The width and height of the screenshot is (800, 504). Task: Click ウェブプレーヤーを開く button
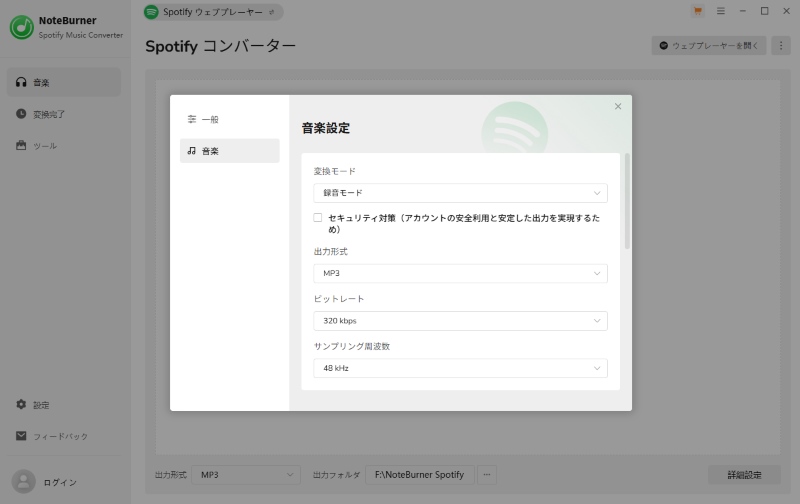(x=709, y=45)
